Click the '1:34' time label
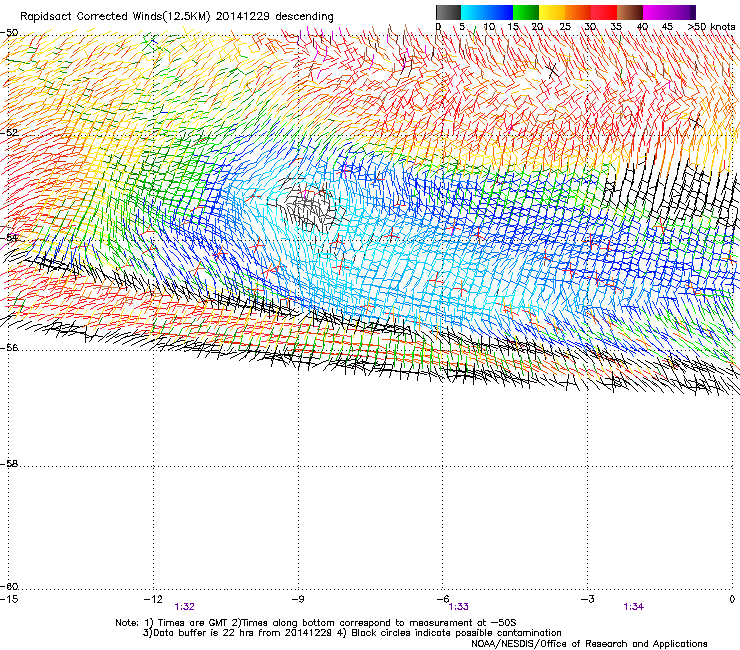The width and height of the screenshot is (740, 650). pos(633,607)
